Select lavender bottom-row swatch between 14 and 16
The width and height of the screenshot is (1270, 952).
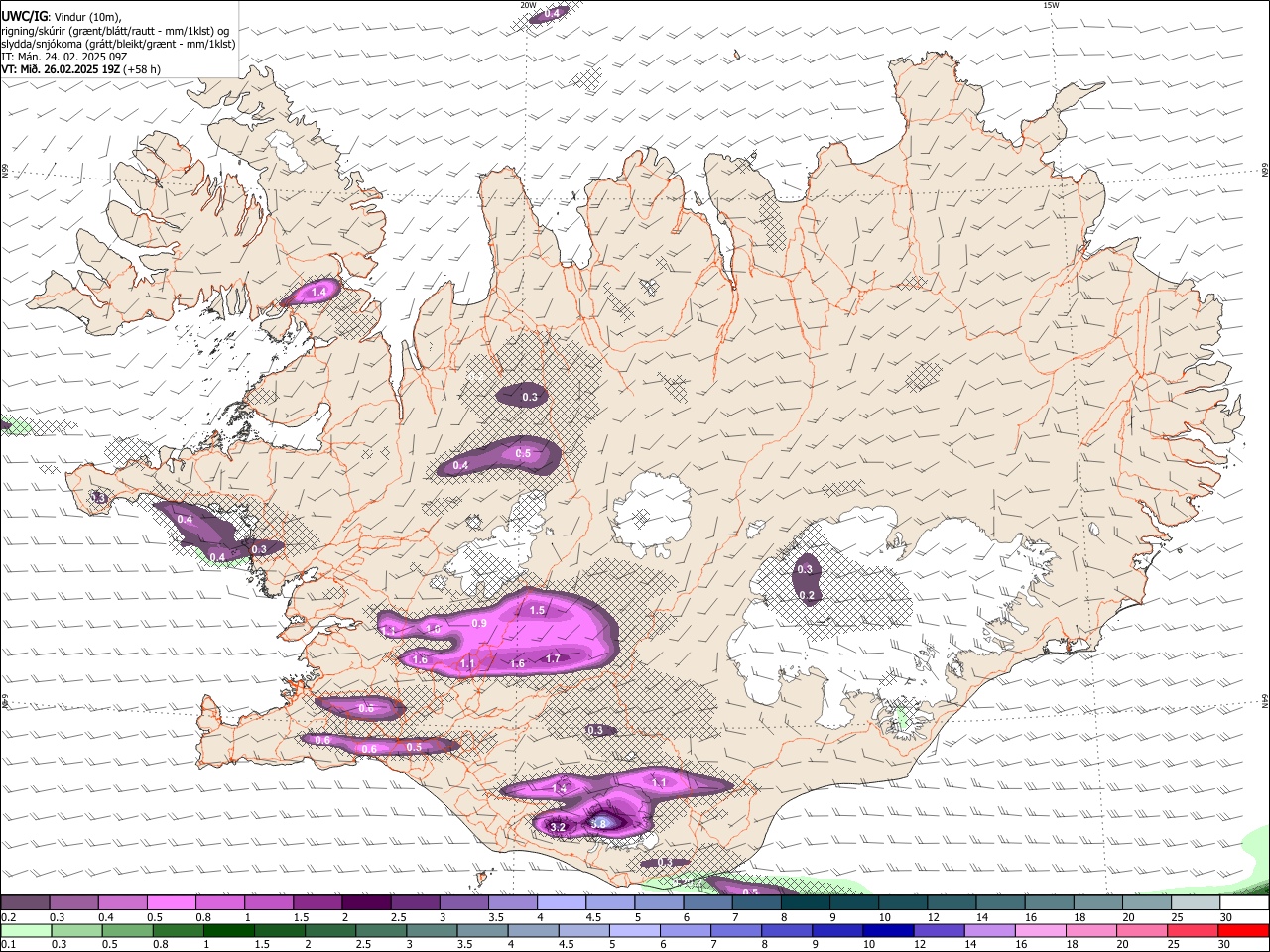pyautogui.click(x=988, y=930)
